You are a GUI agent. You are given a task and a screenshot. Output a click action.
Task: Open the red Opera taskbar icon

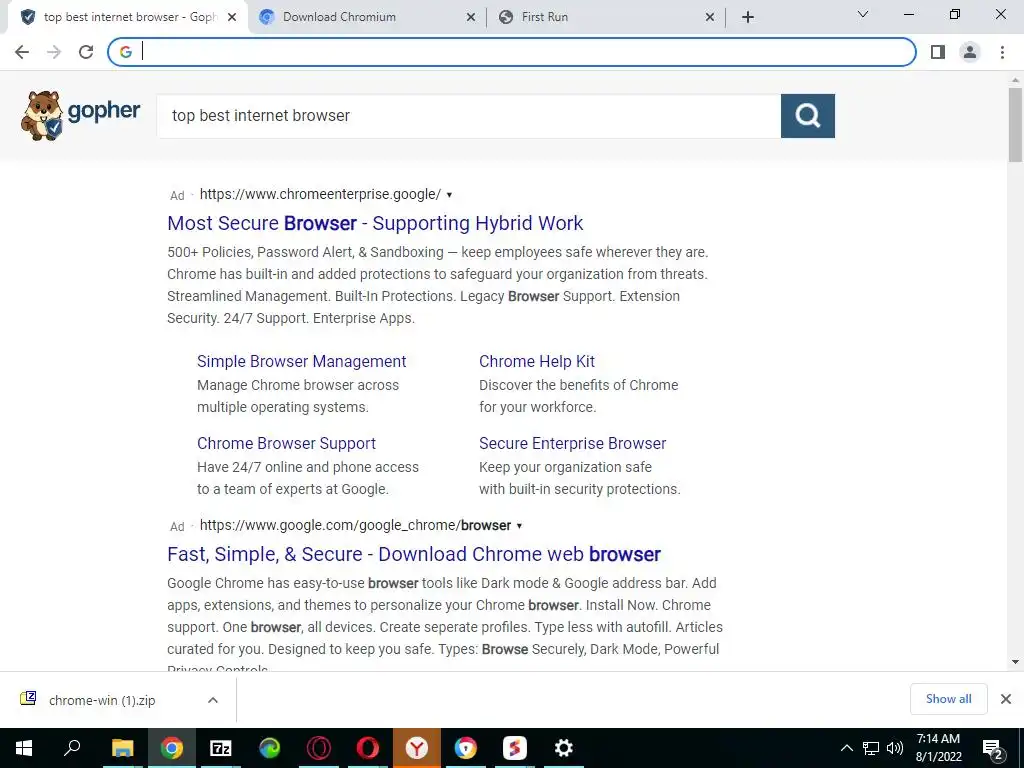368,748
